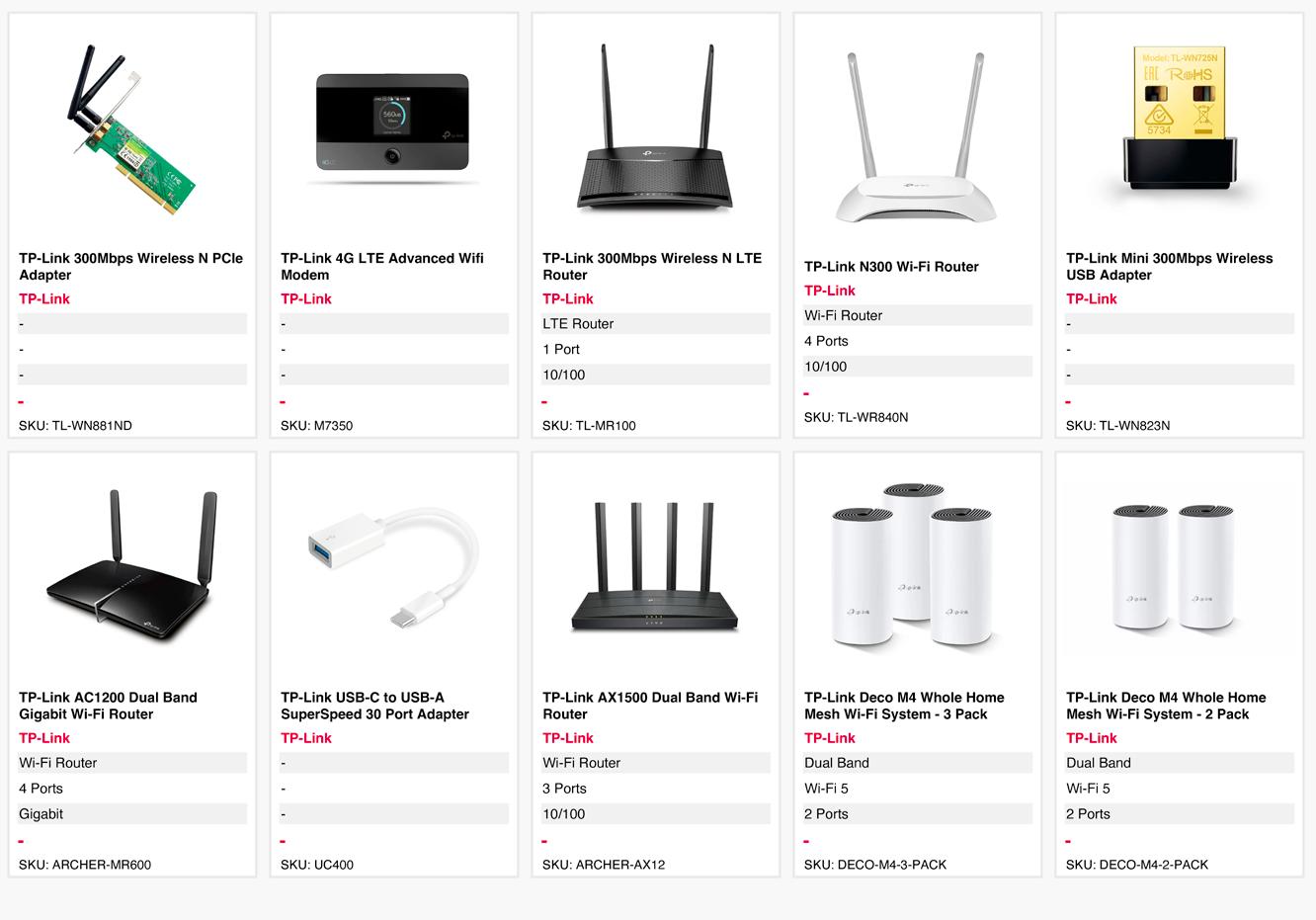Screen dimensions: 1316x920
Task: Open the Archer MR600 router image
Action: point(131,570)
